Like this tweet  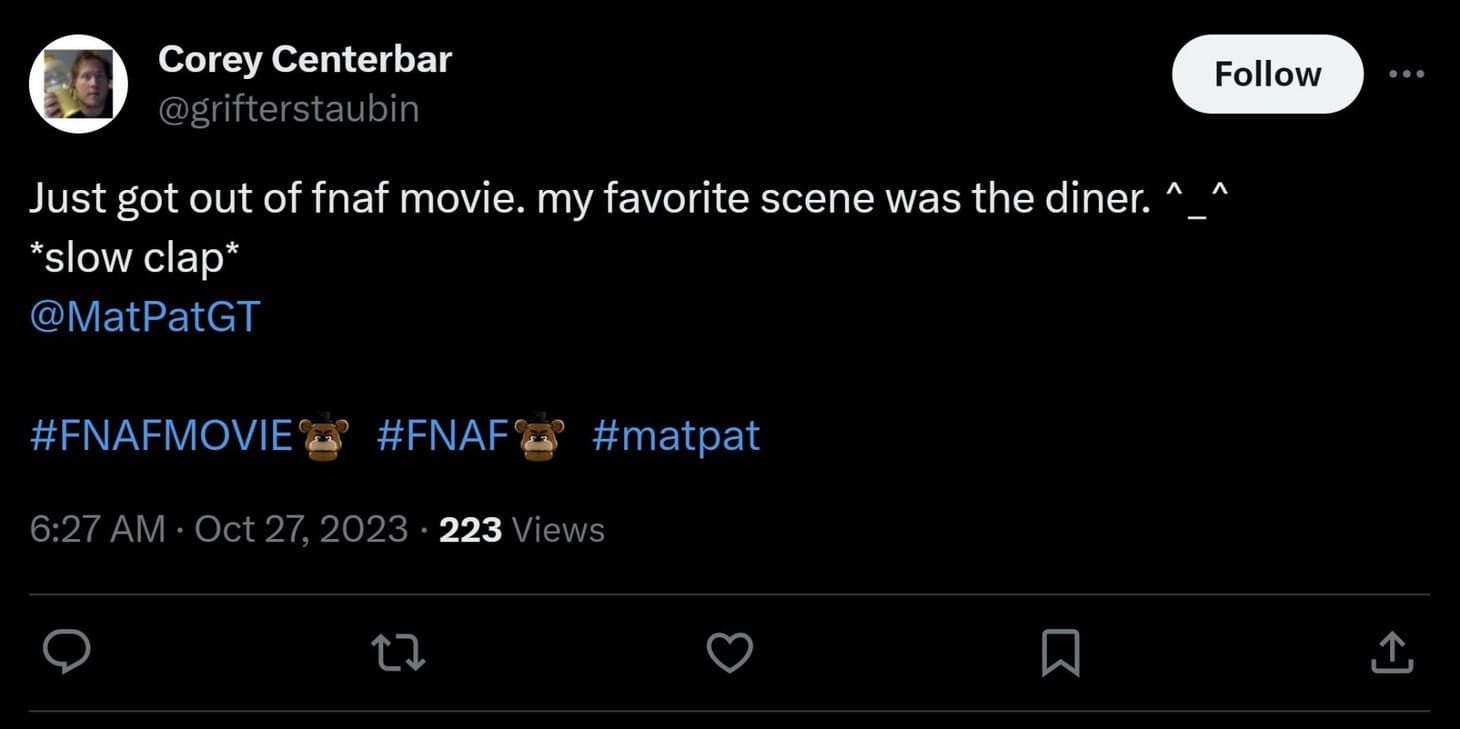[x=729, y=652]
